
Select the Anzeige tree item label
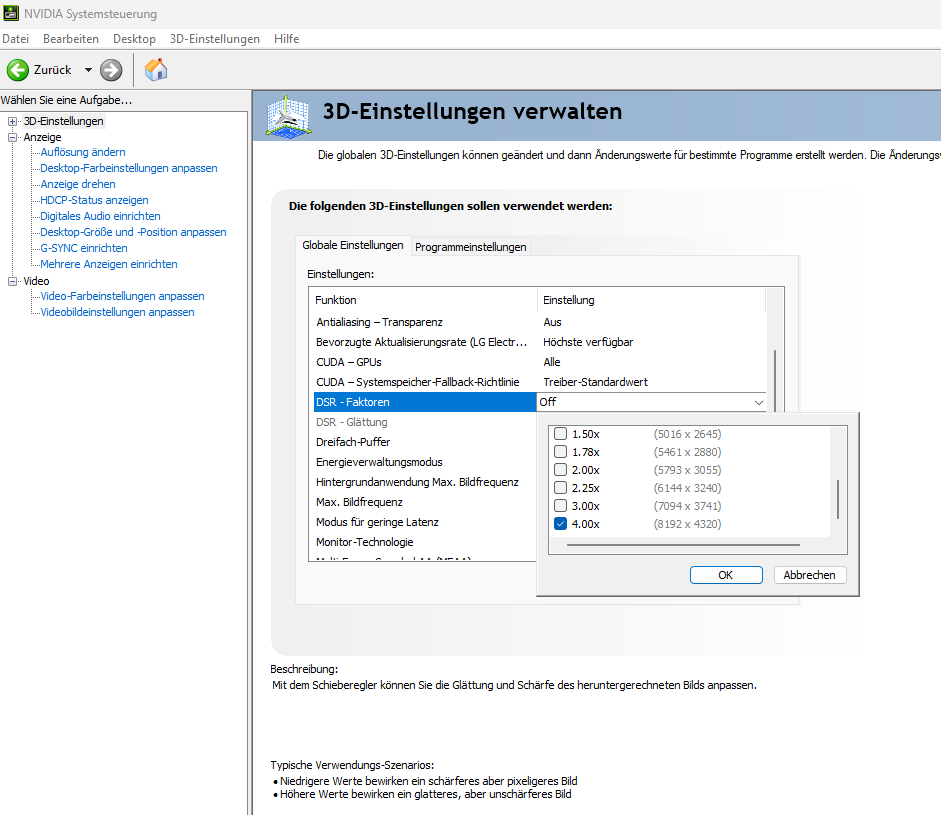click(x=42, y=137)
